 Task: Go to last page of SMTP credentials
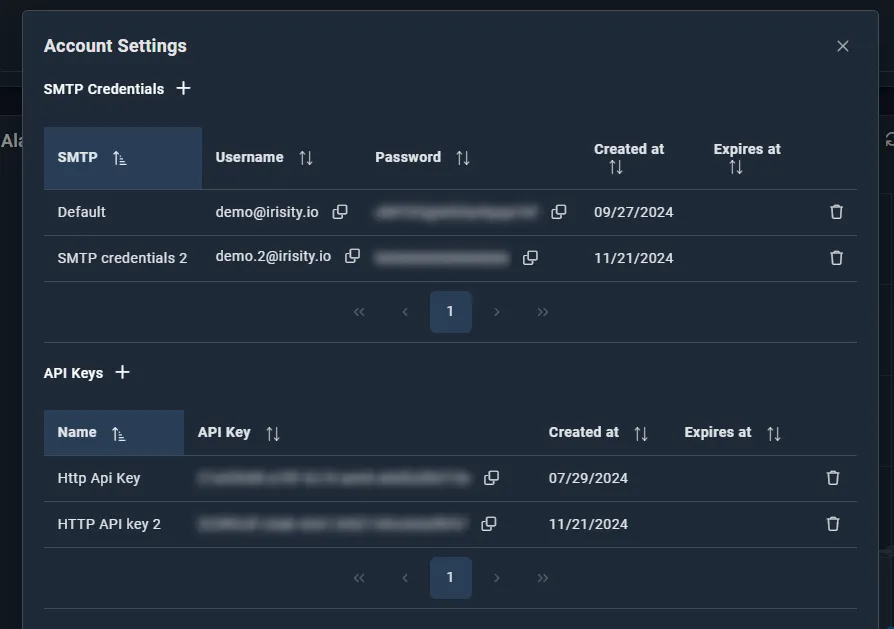tap(542, 312)
